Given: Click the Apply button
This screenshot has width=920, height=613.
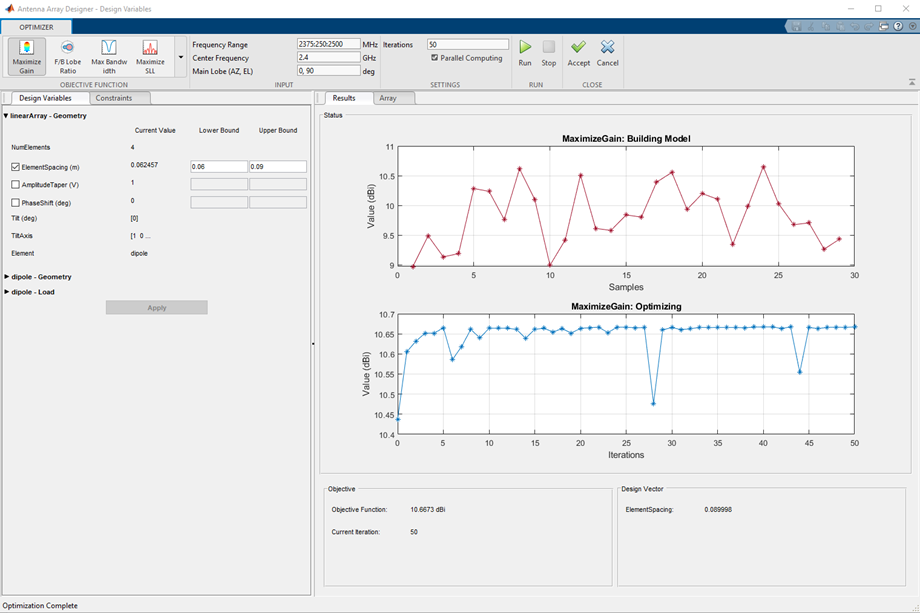Looking at the screenshot, I should 157,307.
